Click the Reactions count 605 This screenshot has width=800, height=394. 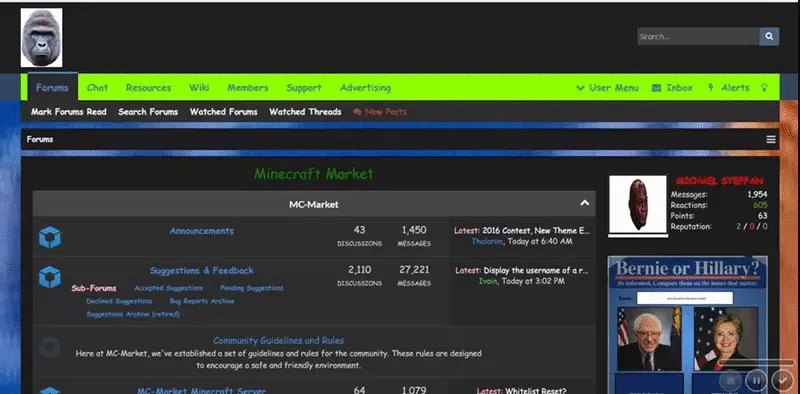[x=760, y=205]
